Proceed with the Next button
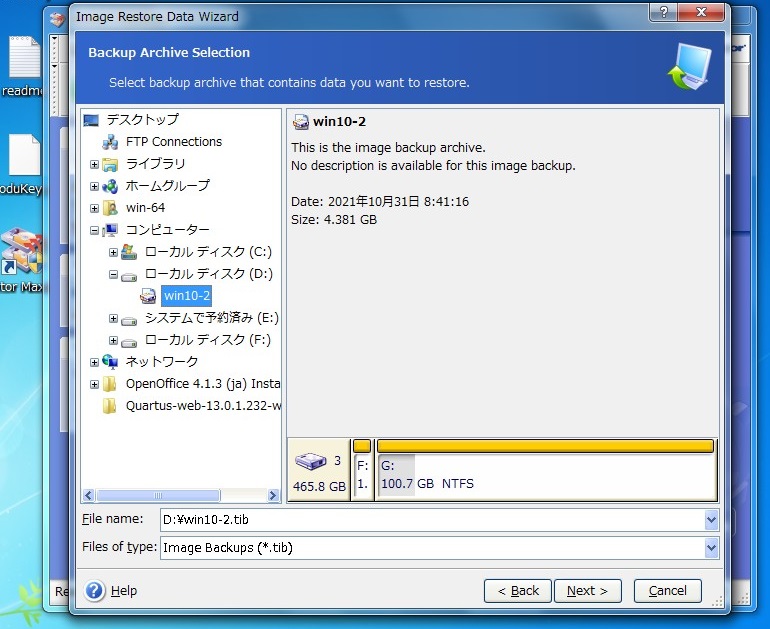Image resolution: width=770 pixels, height=629 pixels. pyautogui.click(x=587, y=591)
